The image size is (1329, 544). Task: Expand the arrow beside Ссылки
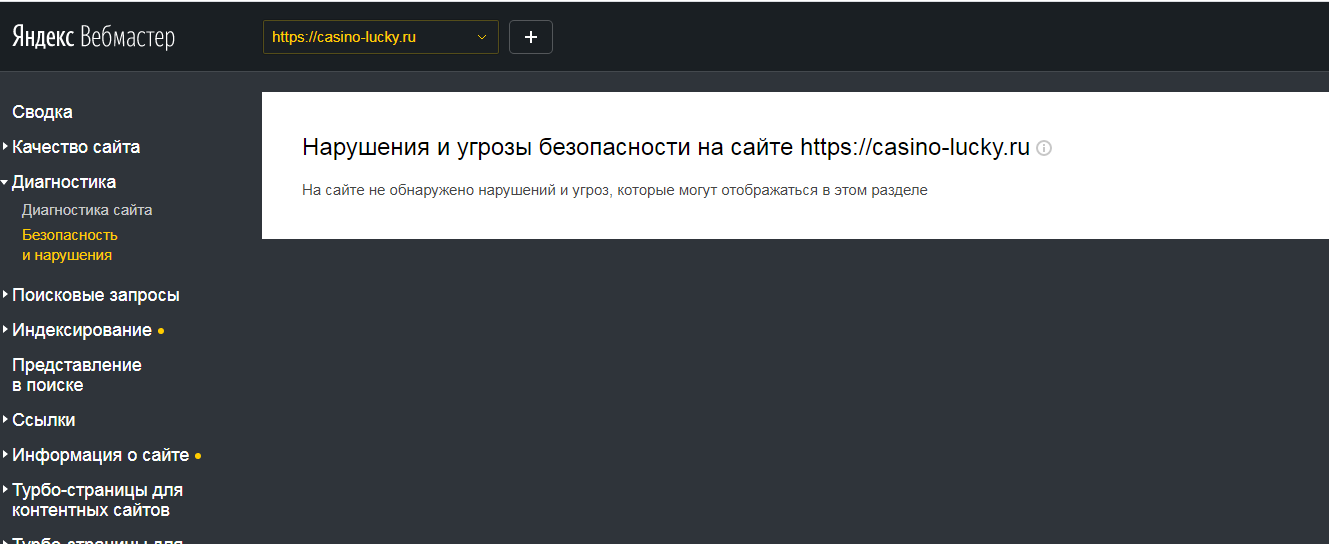(x=5, y=420)
